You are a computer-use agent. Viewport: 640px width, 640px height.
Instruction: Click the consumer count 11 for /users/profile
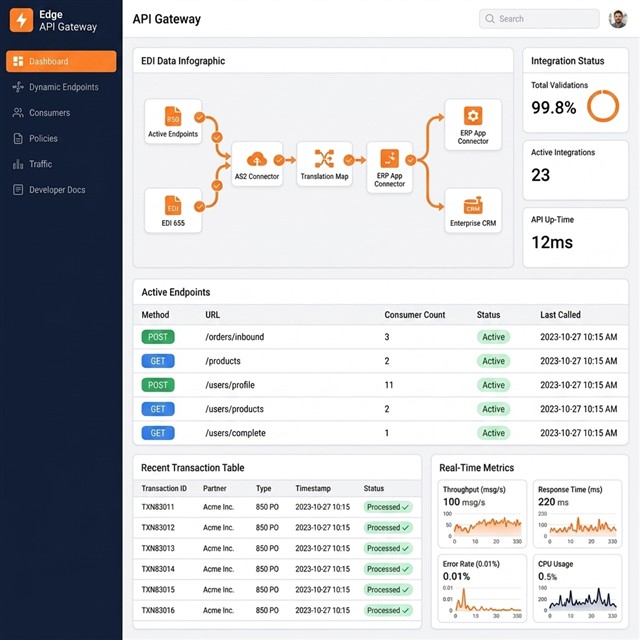389,385
